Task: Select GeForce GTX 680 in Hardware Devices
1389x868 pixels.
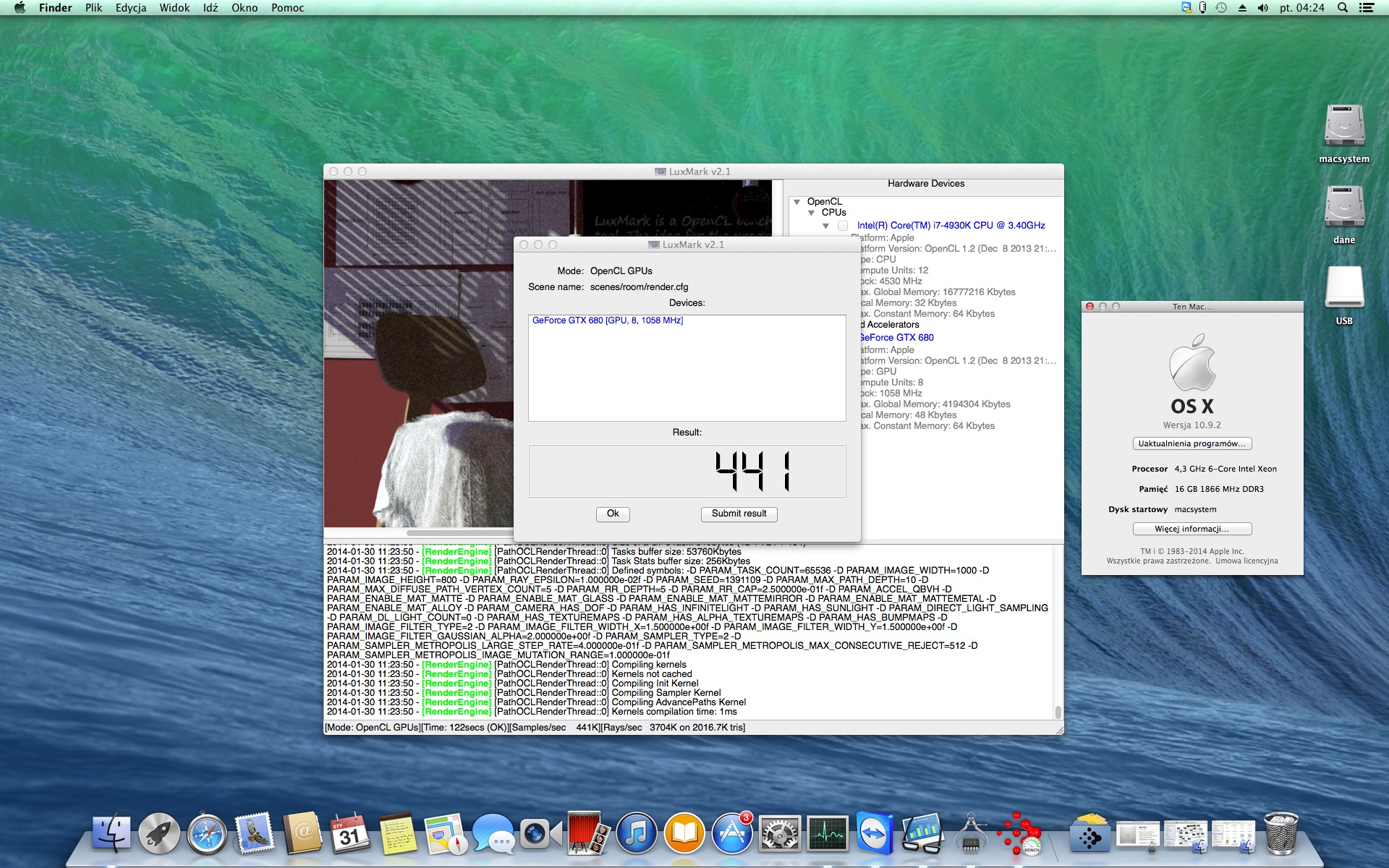Action: [x=896, y=338]
